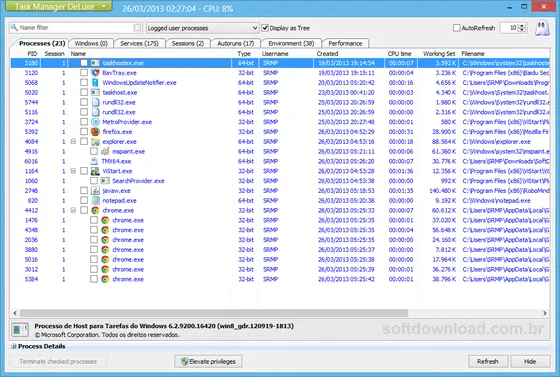Click the Hide button

[530, 361]
